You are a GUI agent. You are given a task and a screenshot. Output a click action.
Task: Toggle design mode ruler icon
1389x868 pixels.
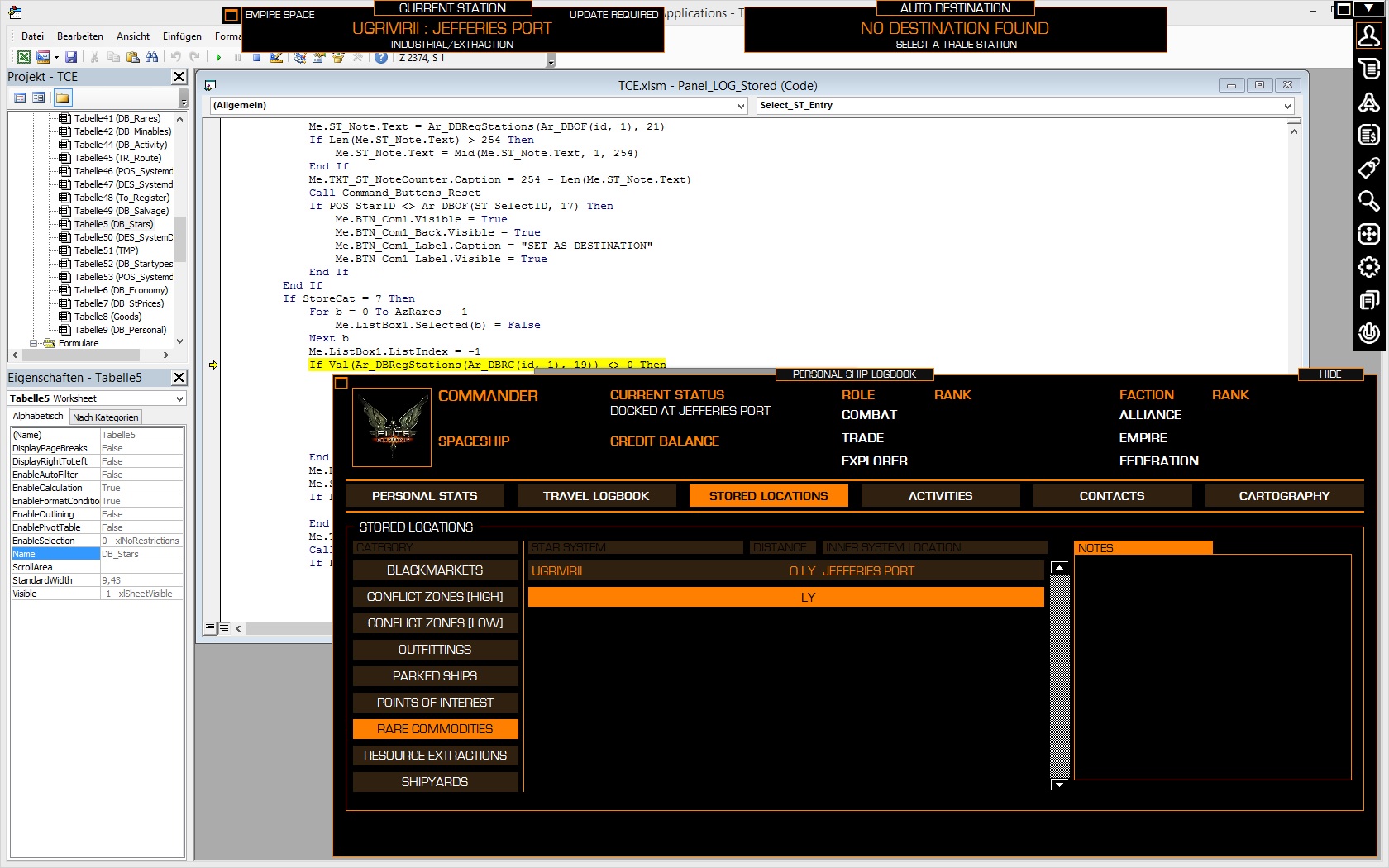[x=276, y=57]
